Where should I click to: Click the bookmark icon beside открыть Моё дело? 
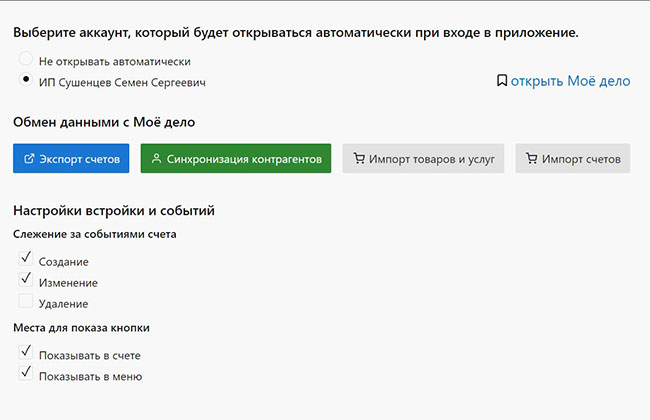pyautogui.click(x=502, y=81)
